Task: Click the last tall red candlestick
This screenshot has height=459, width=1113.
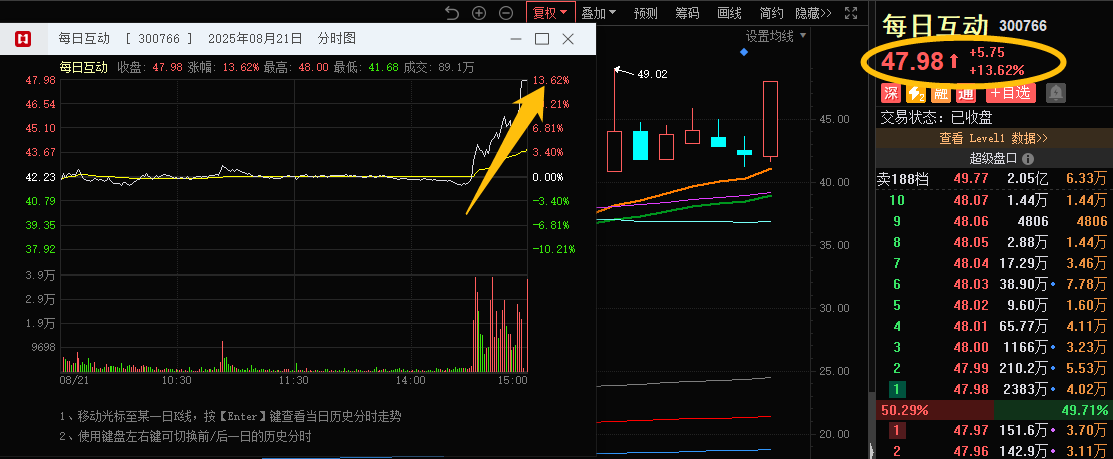Action: coord(770,119)
